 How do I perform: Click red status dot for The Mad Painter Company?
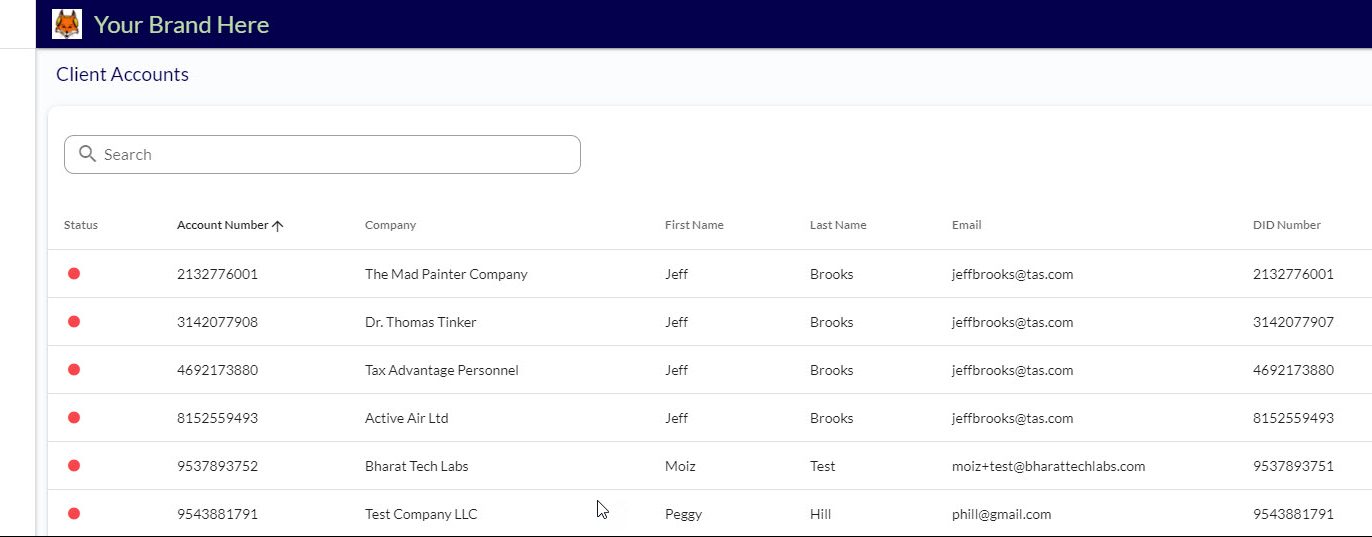[74, 274]
